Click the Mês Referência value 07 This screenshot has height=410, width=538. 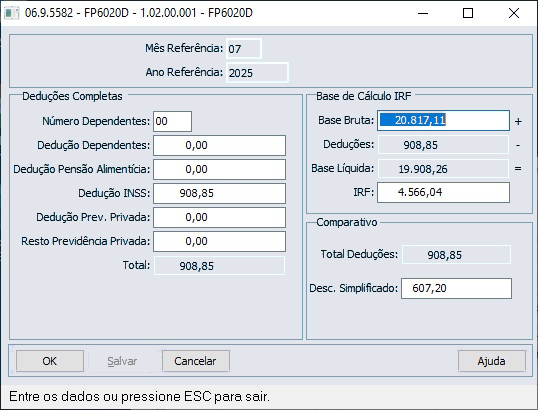(x=244, y=49)
